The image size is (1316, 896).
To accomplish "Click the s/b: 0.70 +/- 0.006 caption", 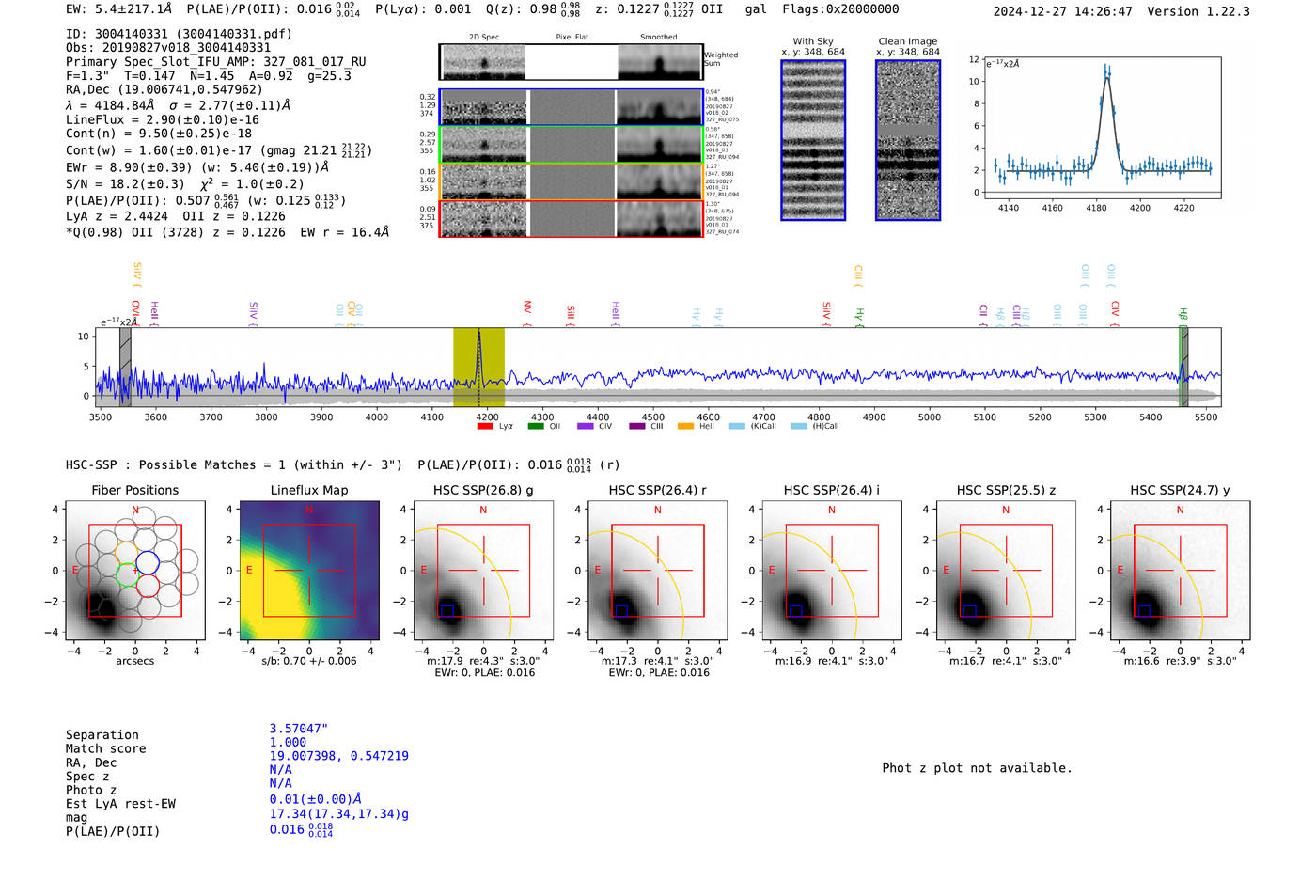I will click(309, 661).
